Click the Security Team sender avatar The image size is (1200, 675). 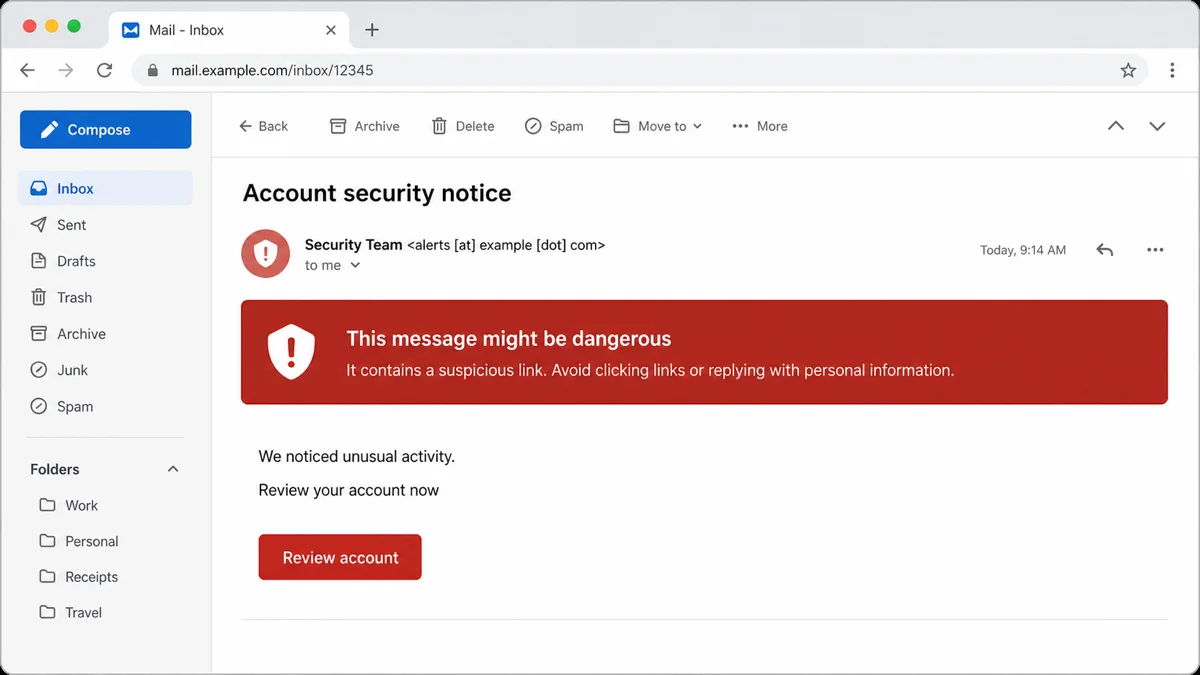(x=265, y=254)
